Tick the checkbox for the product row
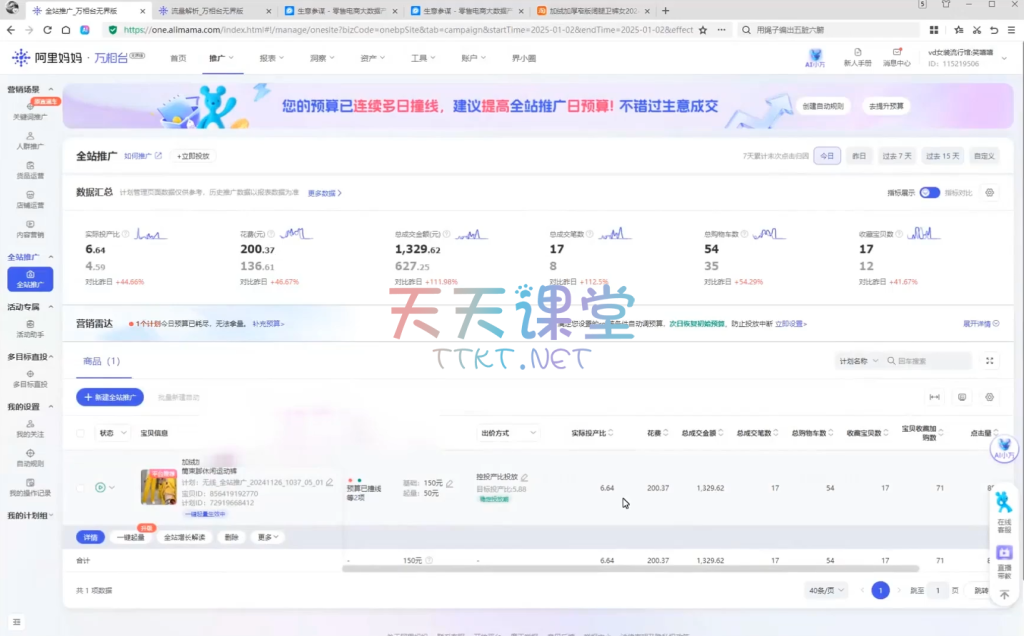 click(80, 488)
